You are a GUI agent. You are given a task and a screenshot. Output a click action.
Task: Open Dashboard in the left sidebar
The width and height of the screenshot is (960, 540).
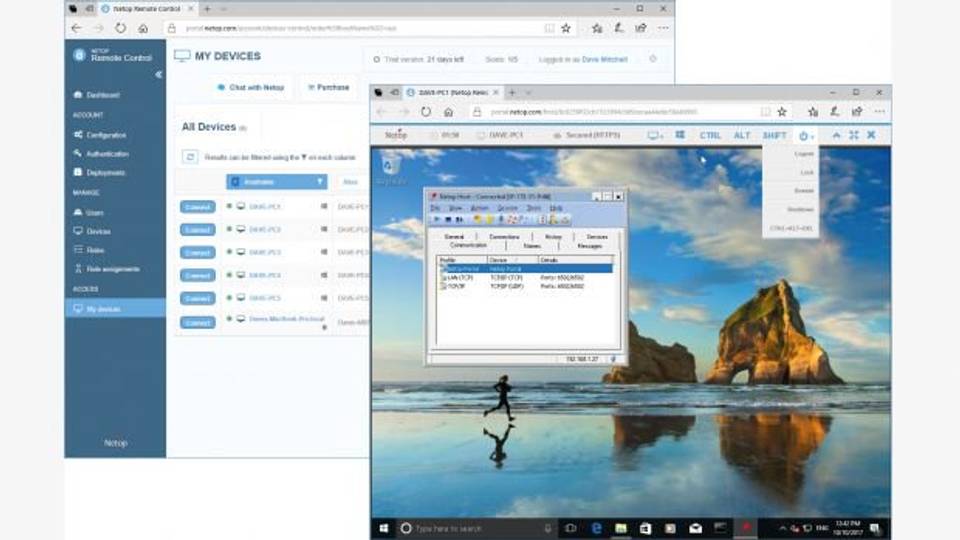point(102,95)
